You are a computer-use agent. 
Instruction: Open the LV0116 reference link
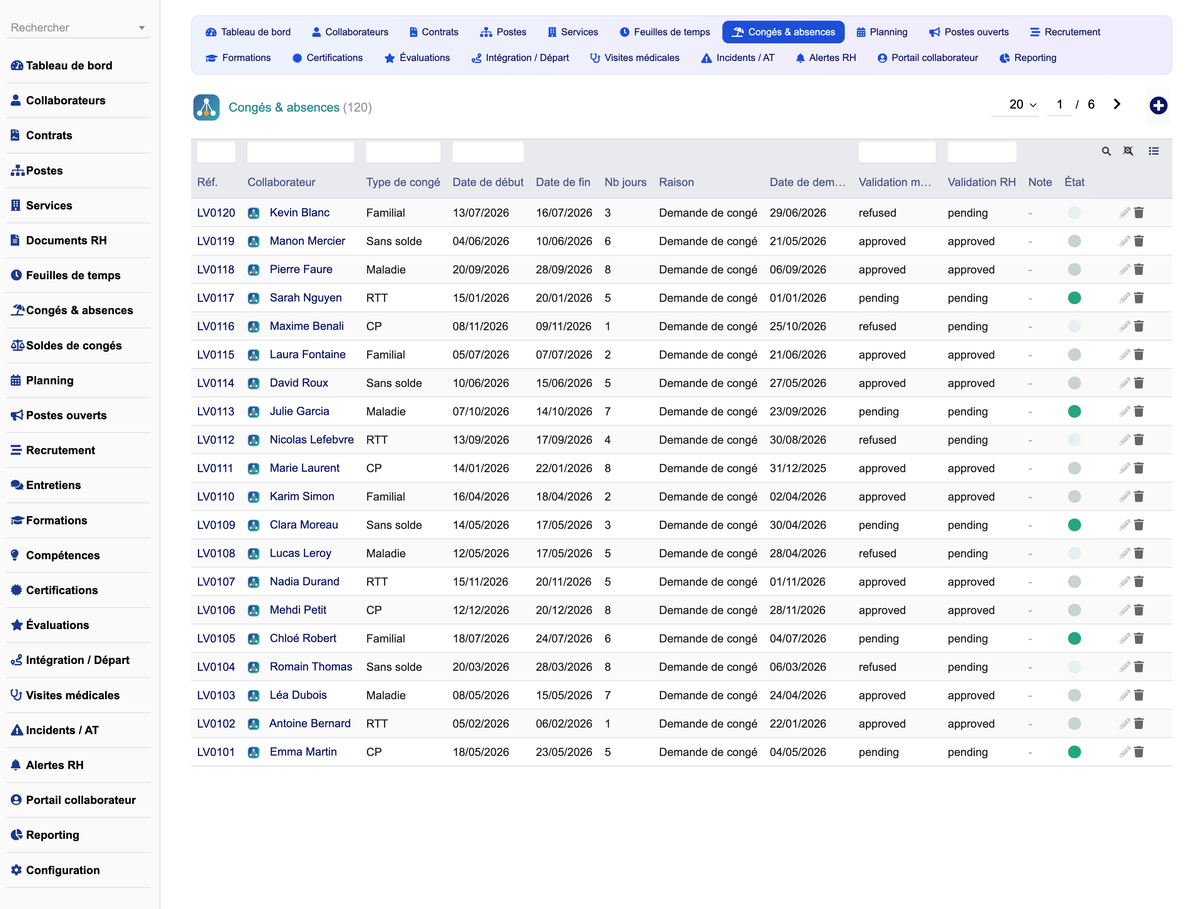pos(216,326)
